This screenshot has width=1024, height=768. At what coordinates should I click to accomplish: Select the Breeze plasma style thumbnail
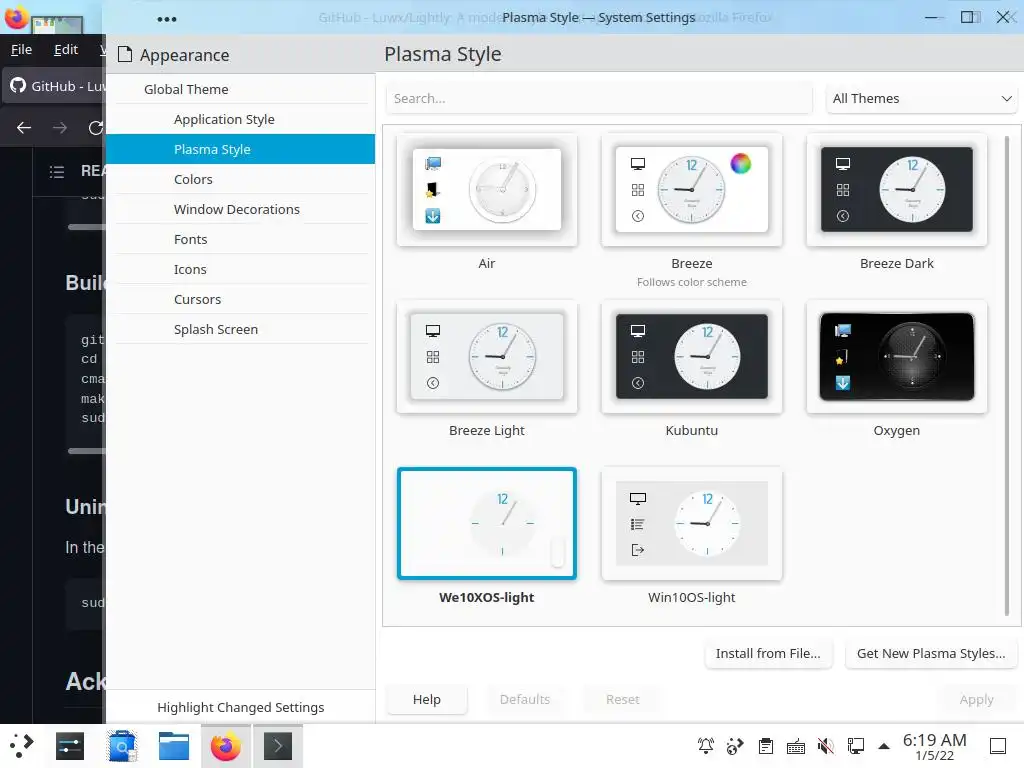pos(692,190)
